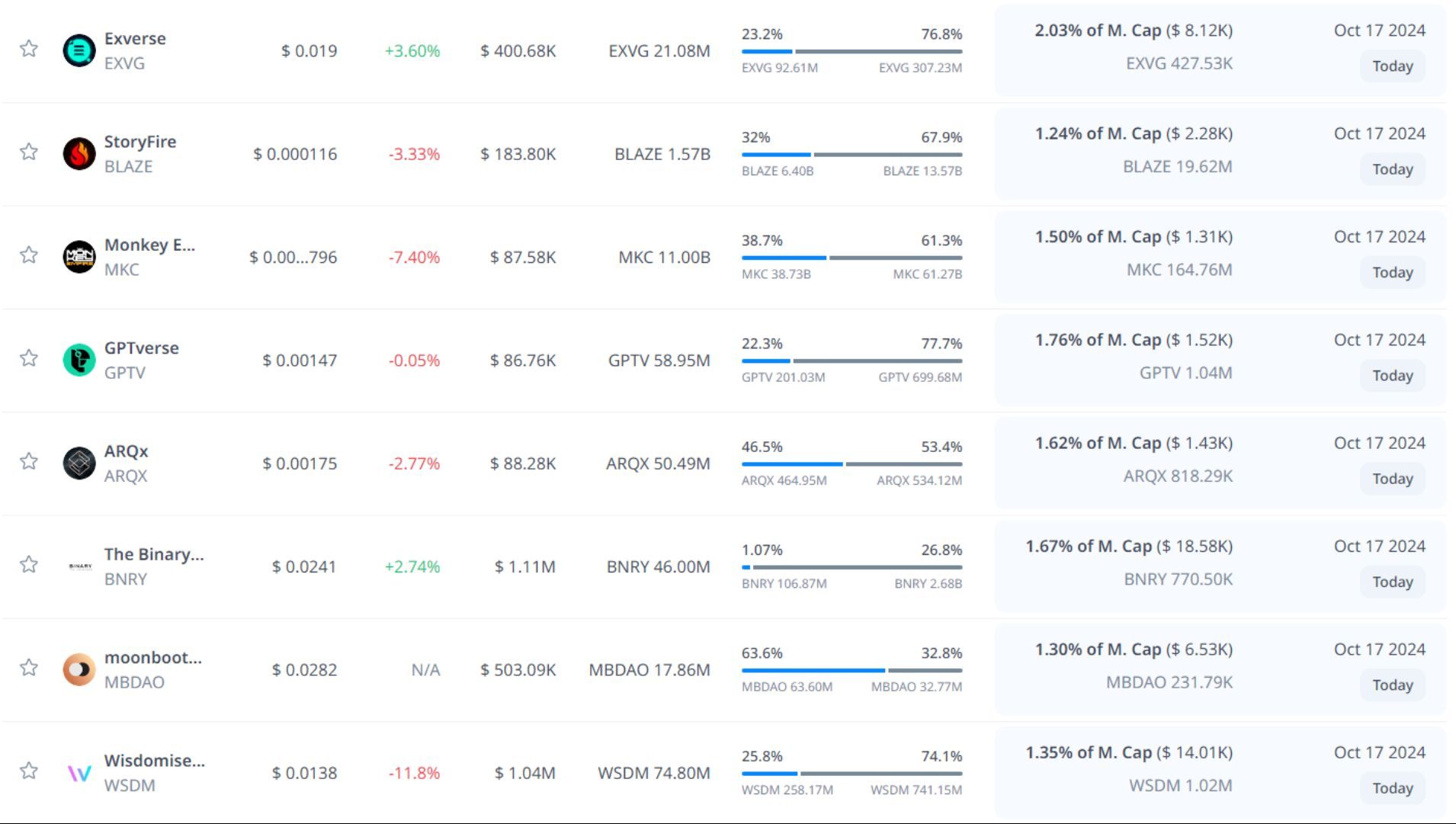Favorite Wisdomise using its star icon

(29, 771)
